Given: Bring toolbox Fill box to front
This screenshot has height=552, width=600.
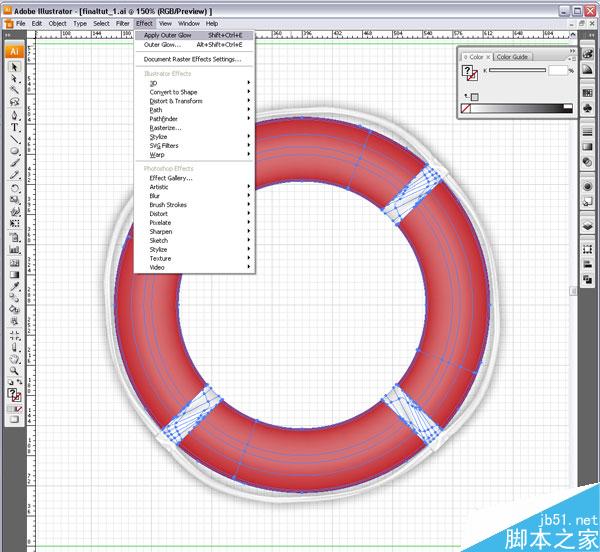Looking at the screenshot, I should click(x=12, y=393).
